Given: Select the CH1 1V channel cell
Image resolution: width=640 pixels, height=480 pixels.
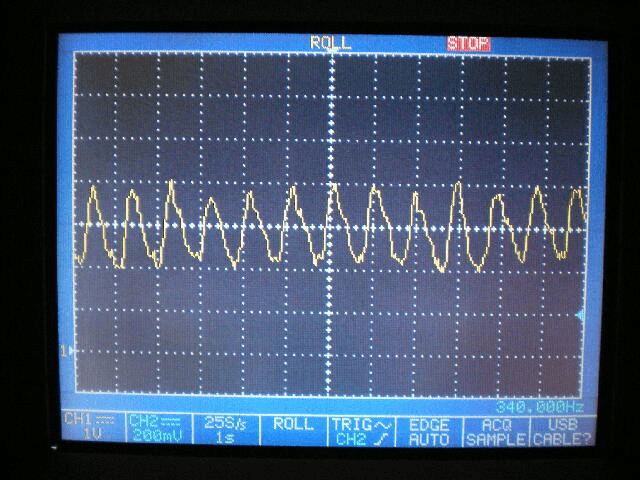Looking at the screenshot, I should tap(91, 427).
